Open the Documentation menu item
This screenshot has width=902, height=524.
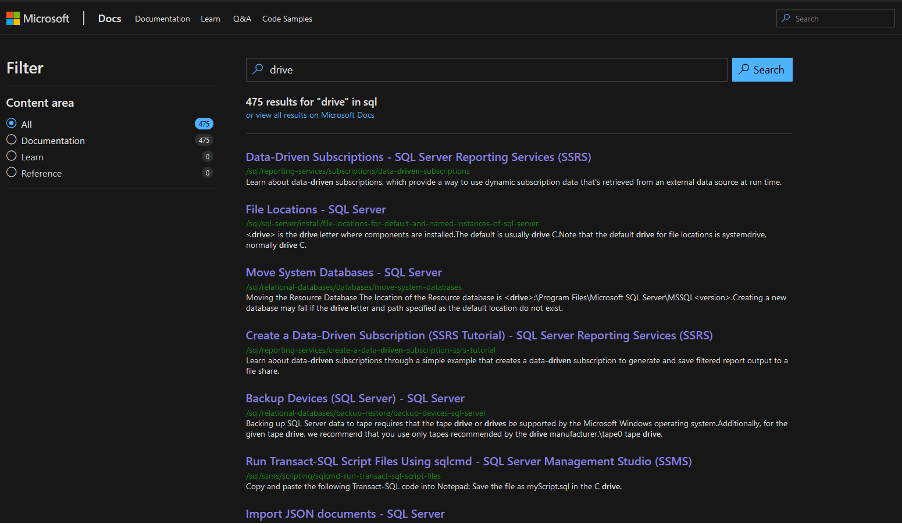click(162, 19)
